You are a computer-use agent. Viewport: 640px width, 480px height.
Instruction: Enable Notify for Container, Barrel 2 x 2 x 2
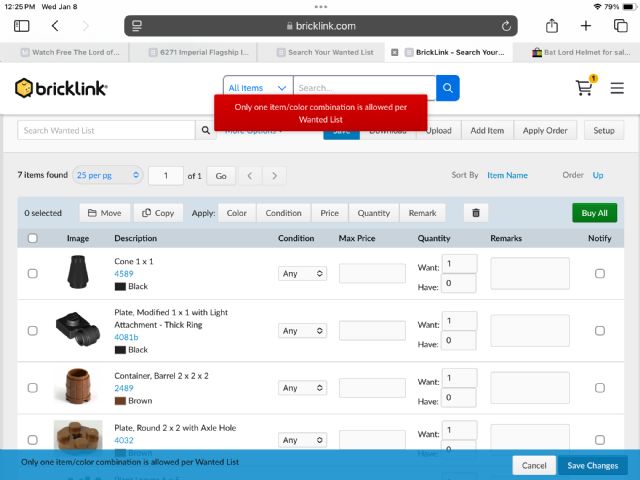tap(600, 387)
